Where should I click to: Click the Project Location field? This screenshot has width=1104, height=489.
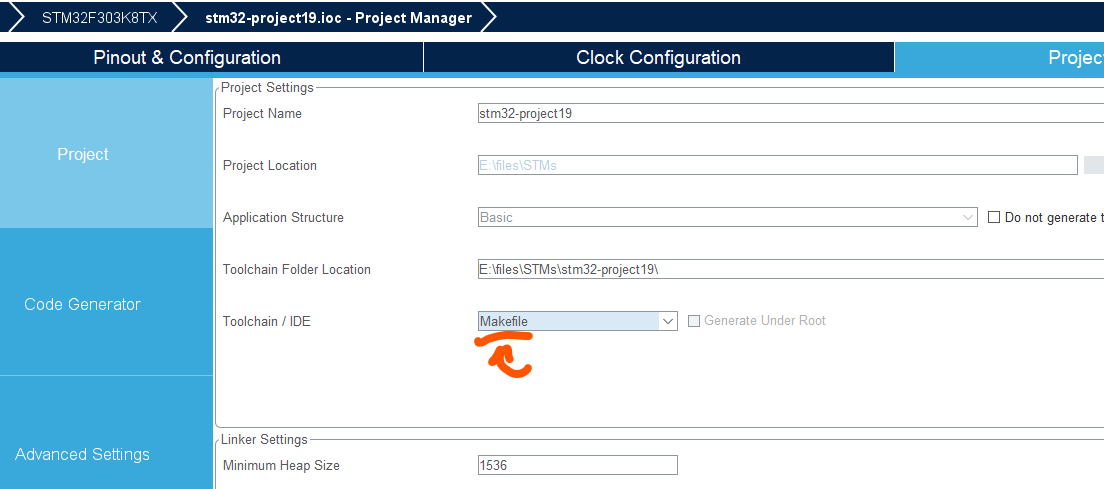pyautogui.click(x=777, y=165)
